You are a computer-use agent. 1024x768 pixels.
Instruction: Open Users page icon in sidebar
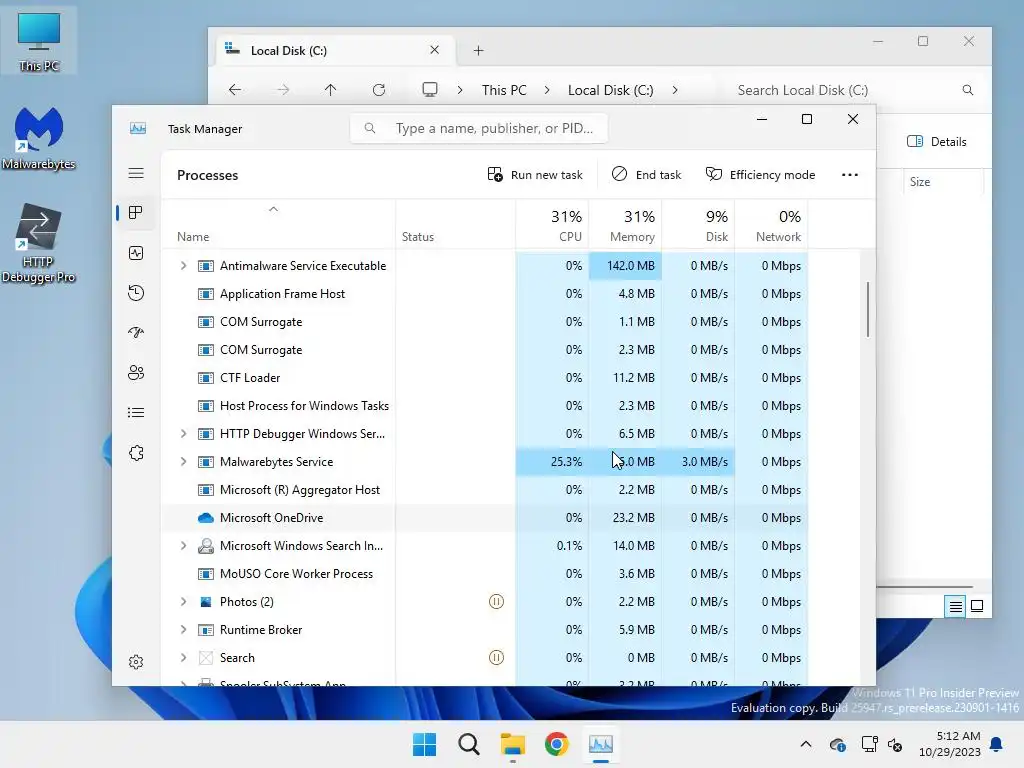tap(136, 372)
